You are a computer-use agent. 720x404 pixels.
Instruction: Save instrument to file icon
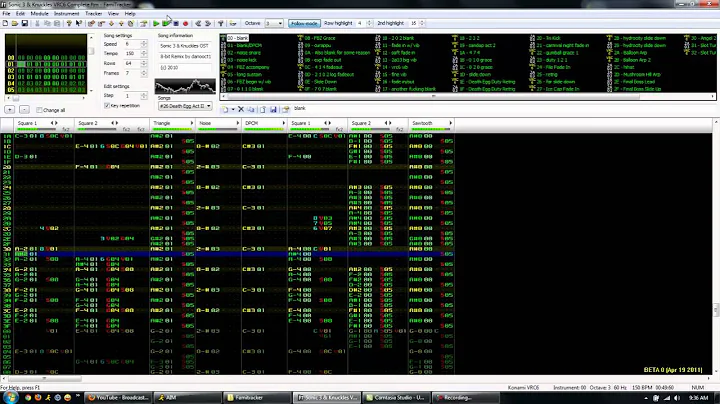273,109
